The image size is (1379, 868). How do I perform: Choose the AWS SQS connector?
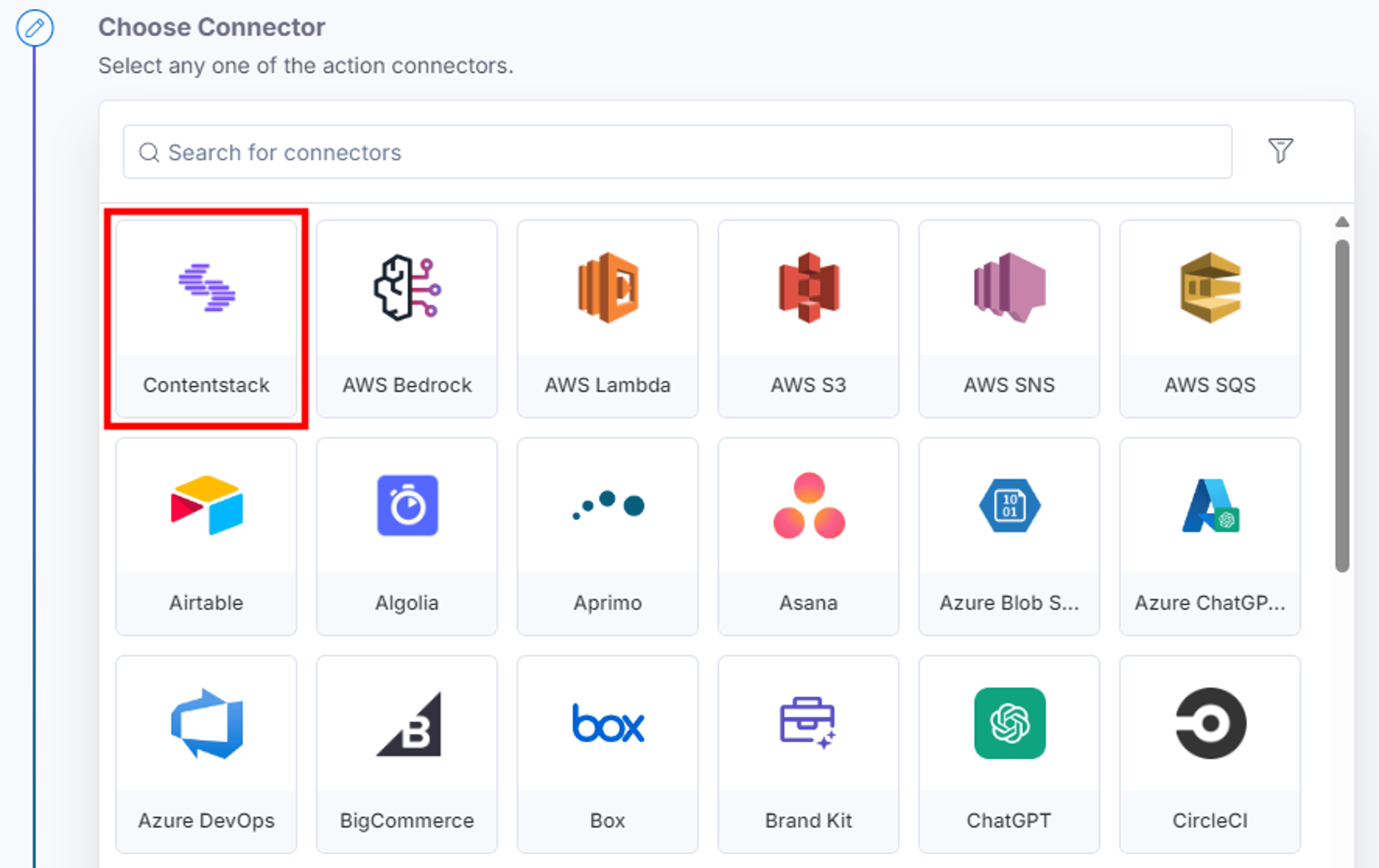click(x=1210, y=319)
